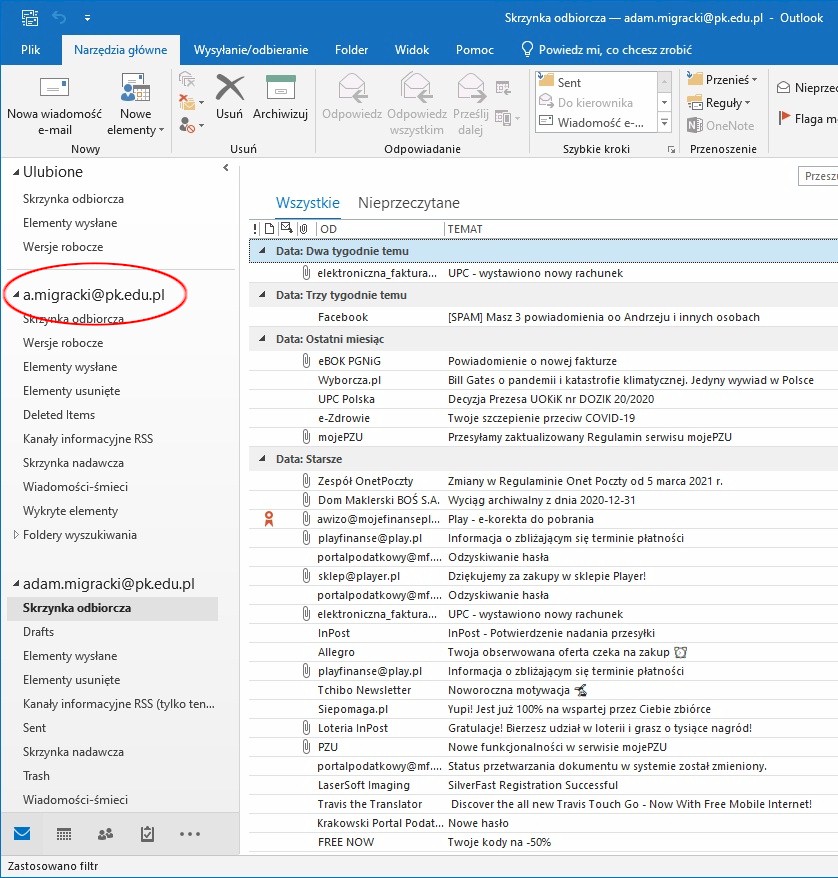This screenshot has width=838, height=878.
Task: Collapse the 'Data: Ostatni miesiąc' group
Action: coord(262,340)
